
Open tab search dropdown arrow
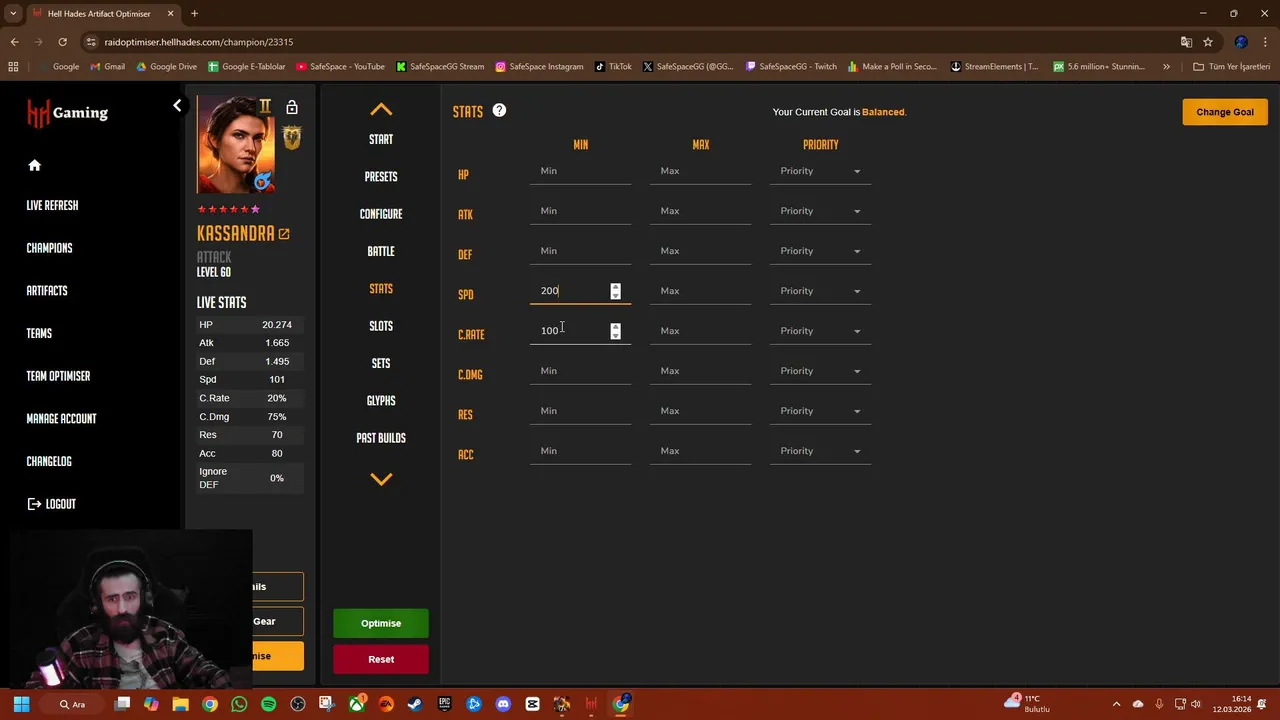(x=13, y=14)
